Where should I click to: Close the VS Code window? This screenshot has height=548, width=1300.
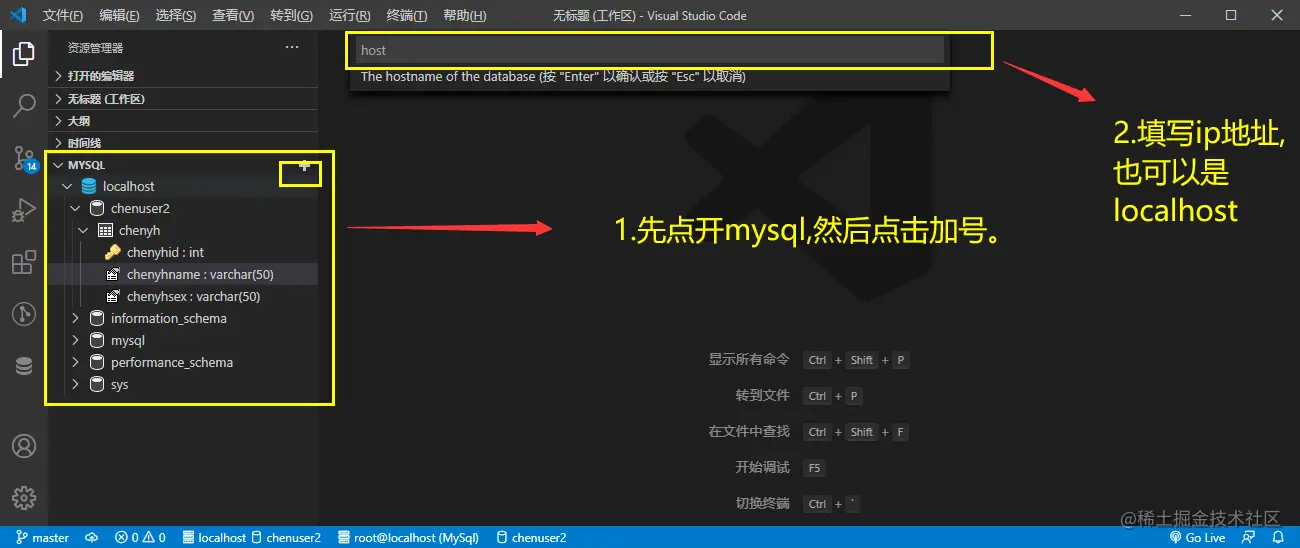(x=1277, y=15)
